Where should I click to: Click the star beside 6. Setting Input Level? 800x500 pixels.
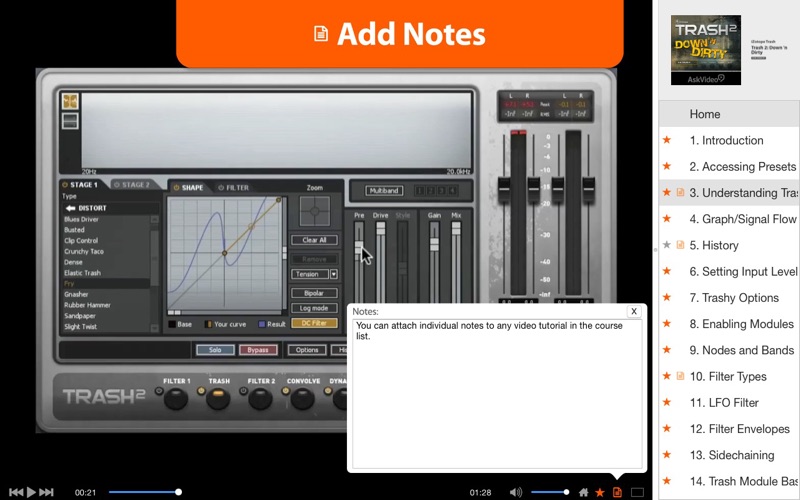(x=667, y=271)
